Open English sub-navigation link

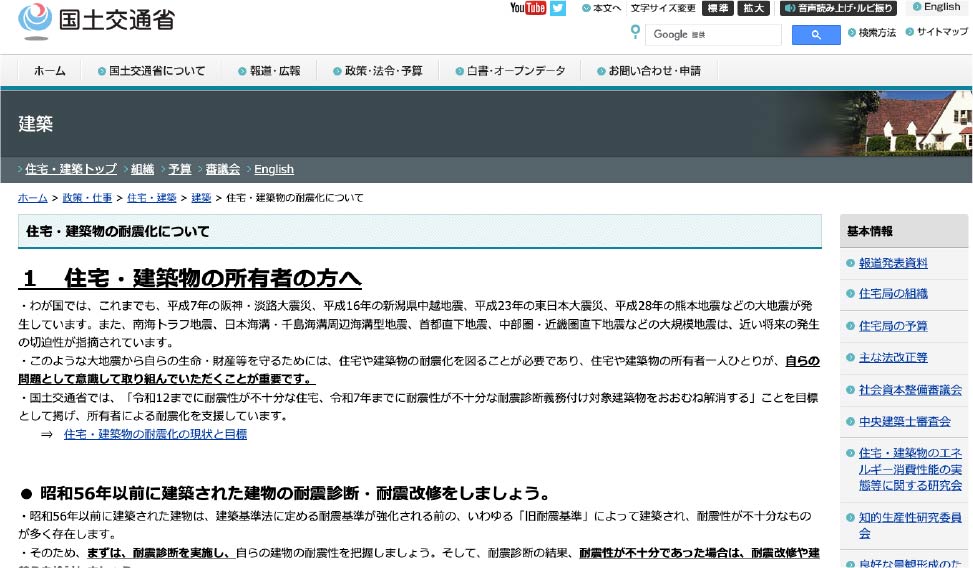point(274,169)
